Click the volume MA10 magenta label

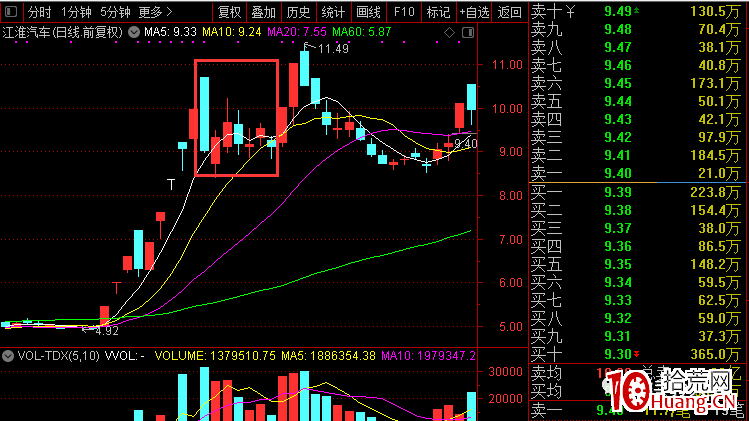click(428, 356)
